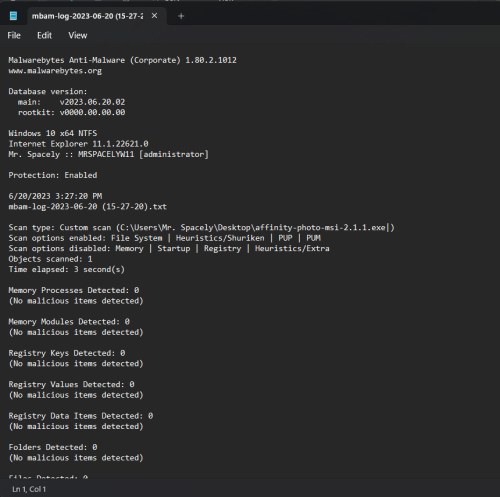The width and height of the screenshot is (500, 497).
Task: Click the 'Scan options enabled' line
Action: click(164, 238)
